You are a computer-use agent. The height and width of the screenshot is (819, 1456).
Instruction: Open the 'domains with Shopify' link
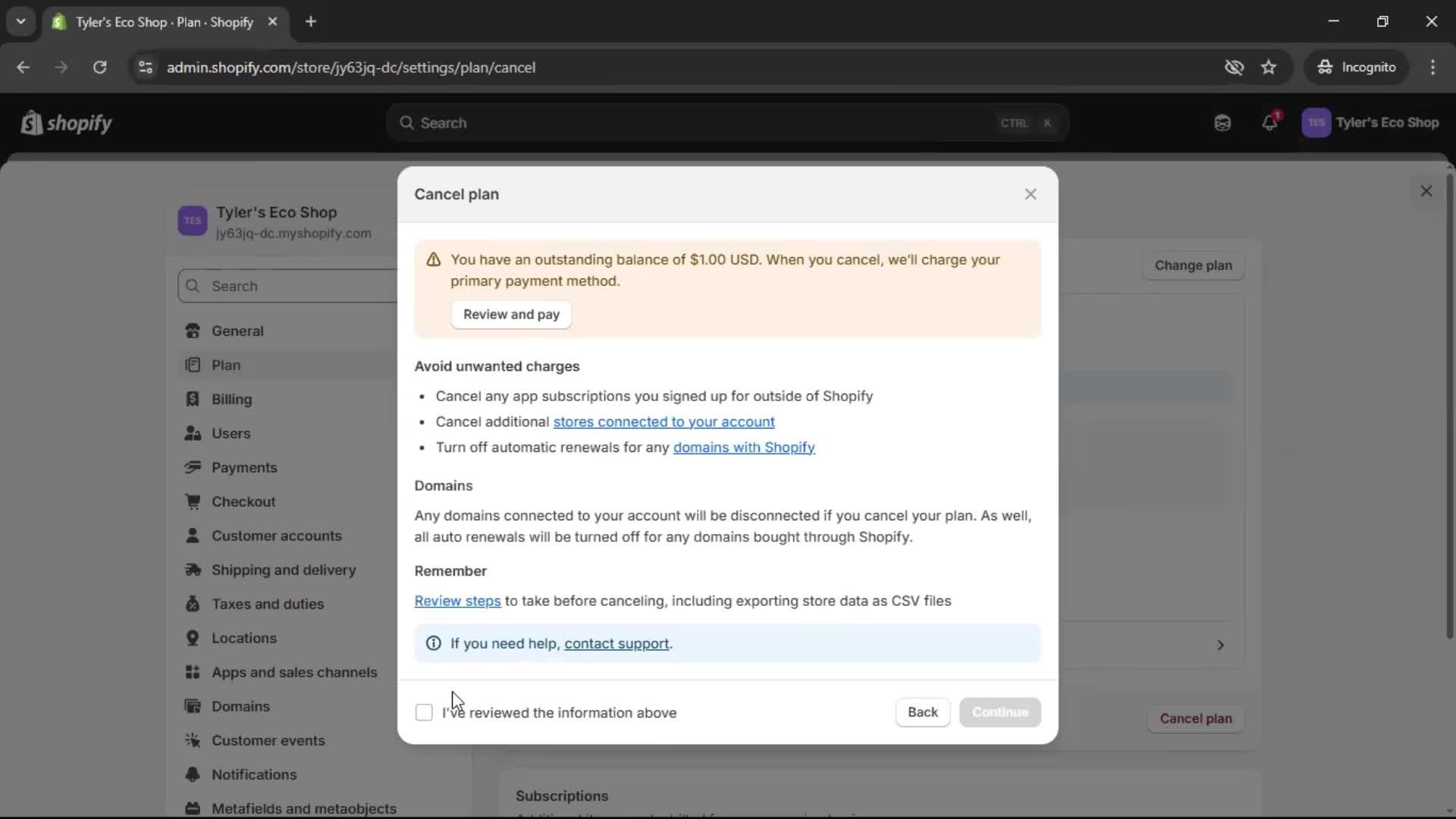point(743,447)
